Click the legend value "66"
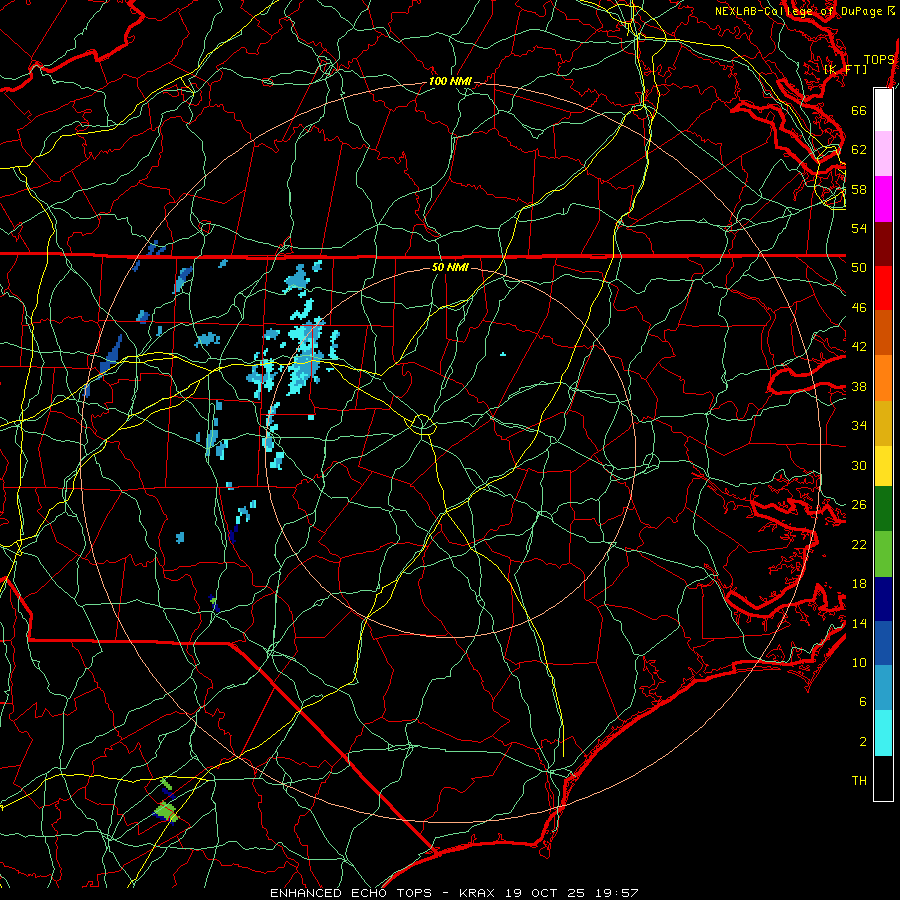Screen dimensions: 900x900 coord(859,110)
